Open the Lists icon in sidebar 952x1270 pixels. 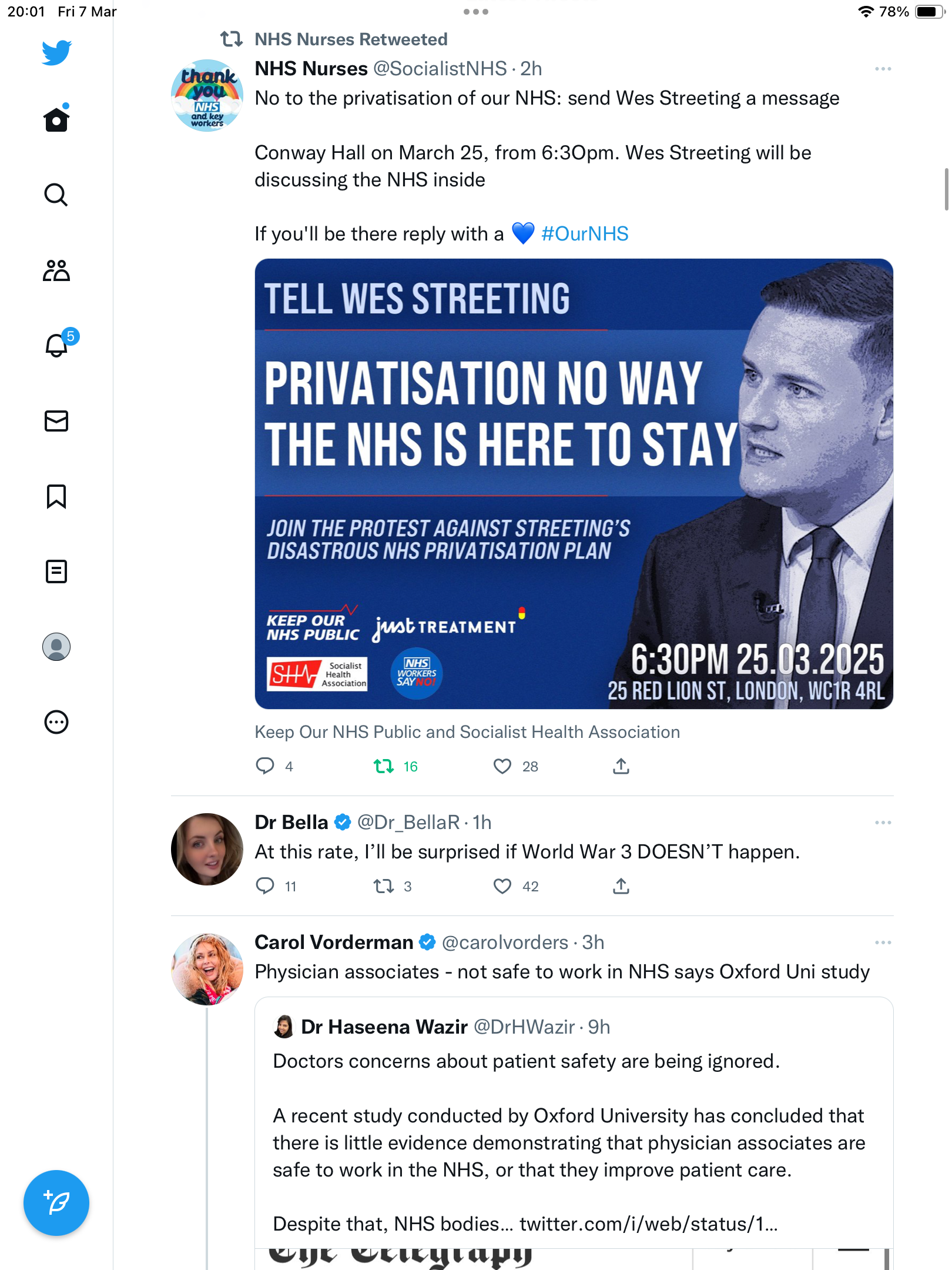tap(56, 571)
